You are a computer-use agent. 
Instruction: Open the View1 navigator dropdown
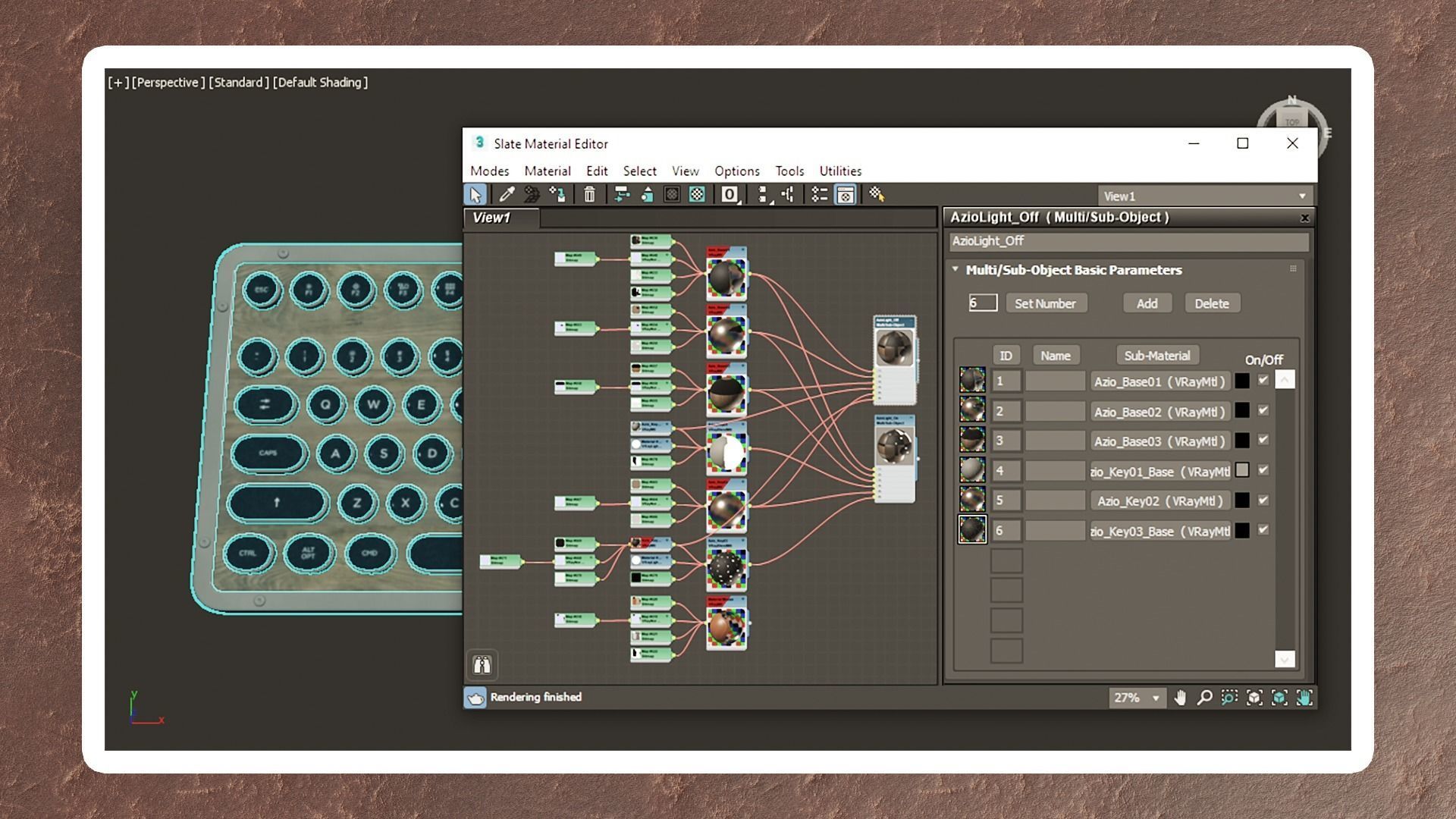click(x=1302, y=196)
